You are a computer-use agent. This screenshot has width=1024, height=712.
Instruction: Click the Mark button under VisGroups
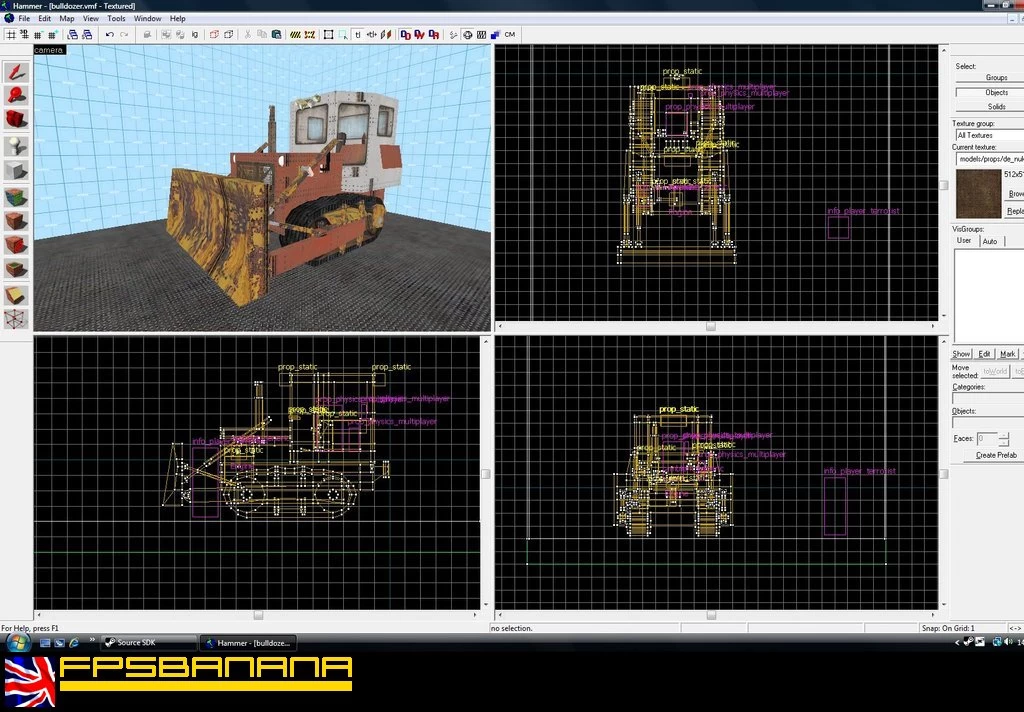(1007, 354)
